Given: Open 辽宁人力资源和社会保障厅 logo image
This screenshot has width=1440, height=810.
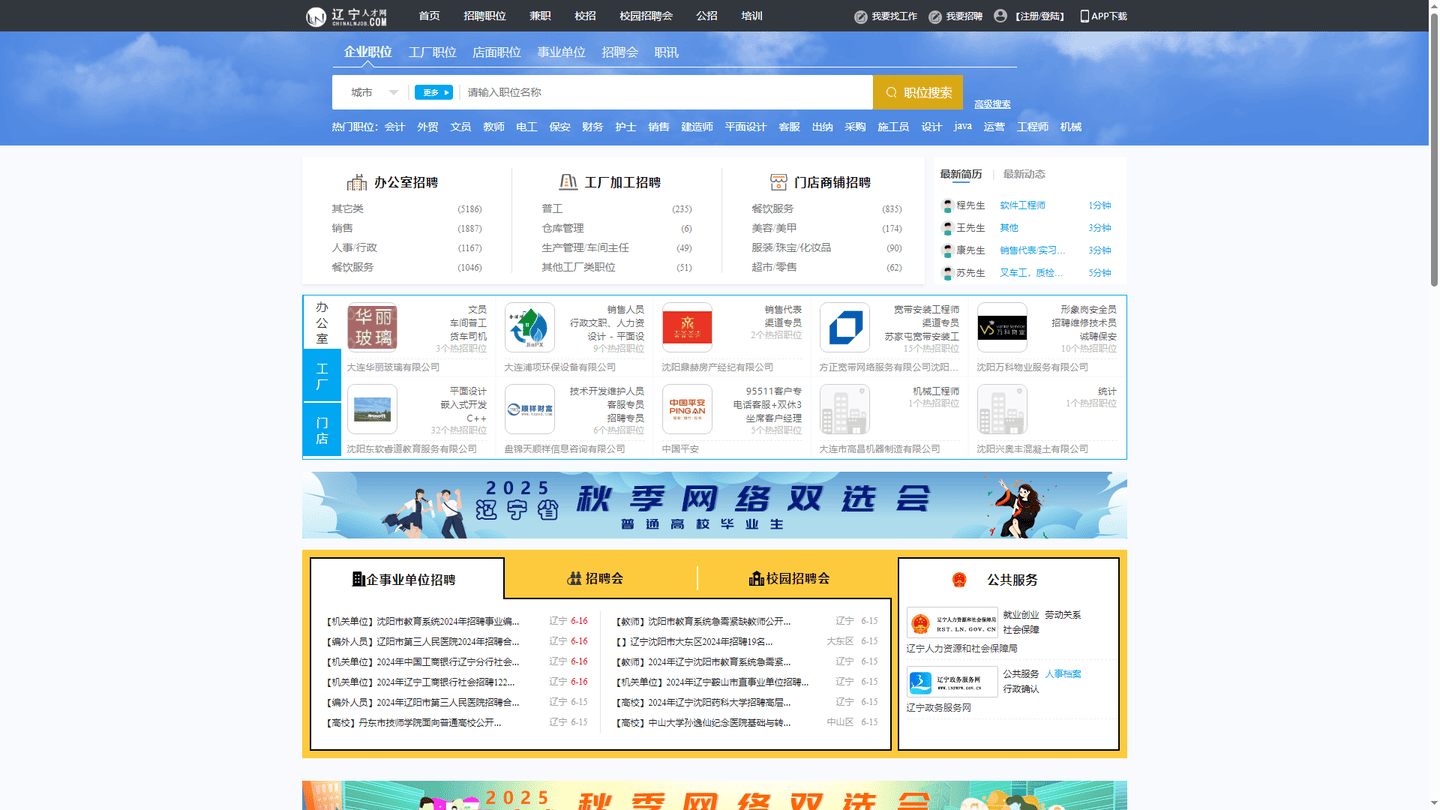Looking at the screenshot, I should click(x=952, y=624).
